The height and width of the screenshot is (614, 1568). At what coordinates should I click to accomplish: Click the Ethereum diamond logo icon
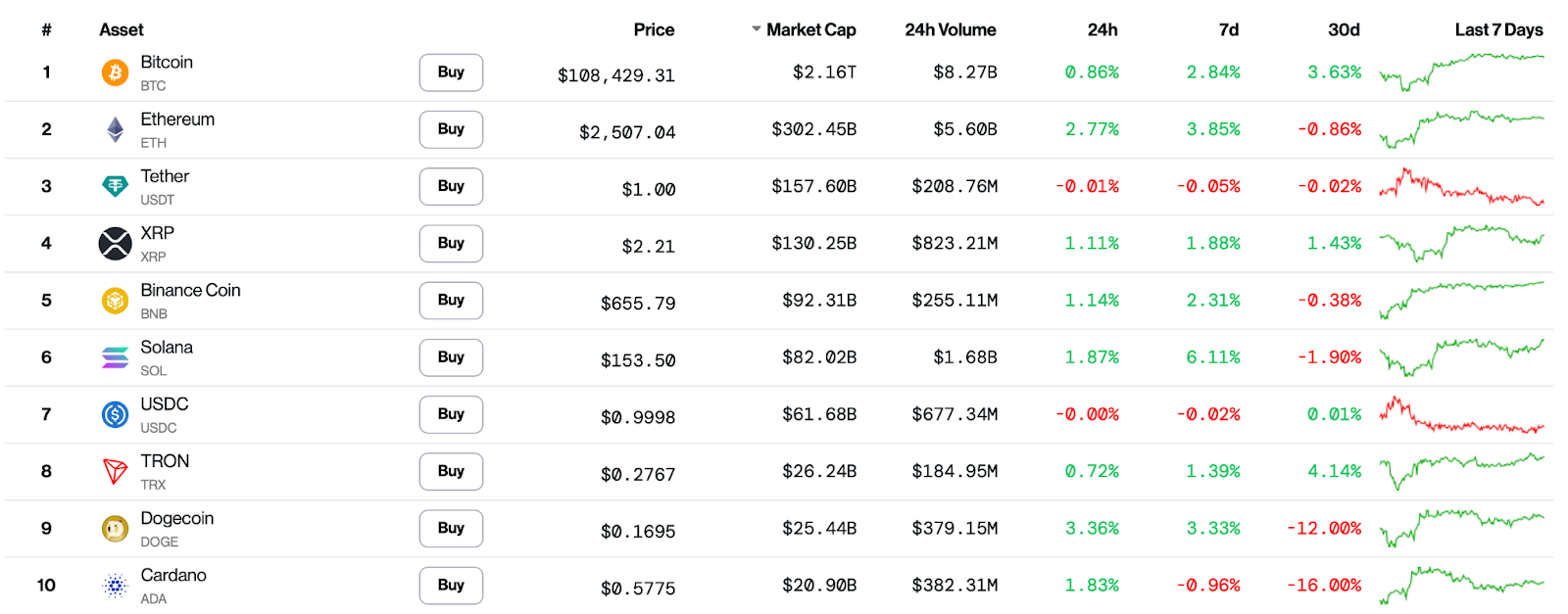click(115, 129)
